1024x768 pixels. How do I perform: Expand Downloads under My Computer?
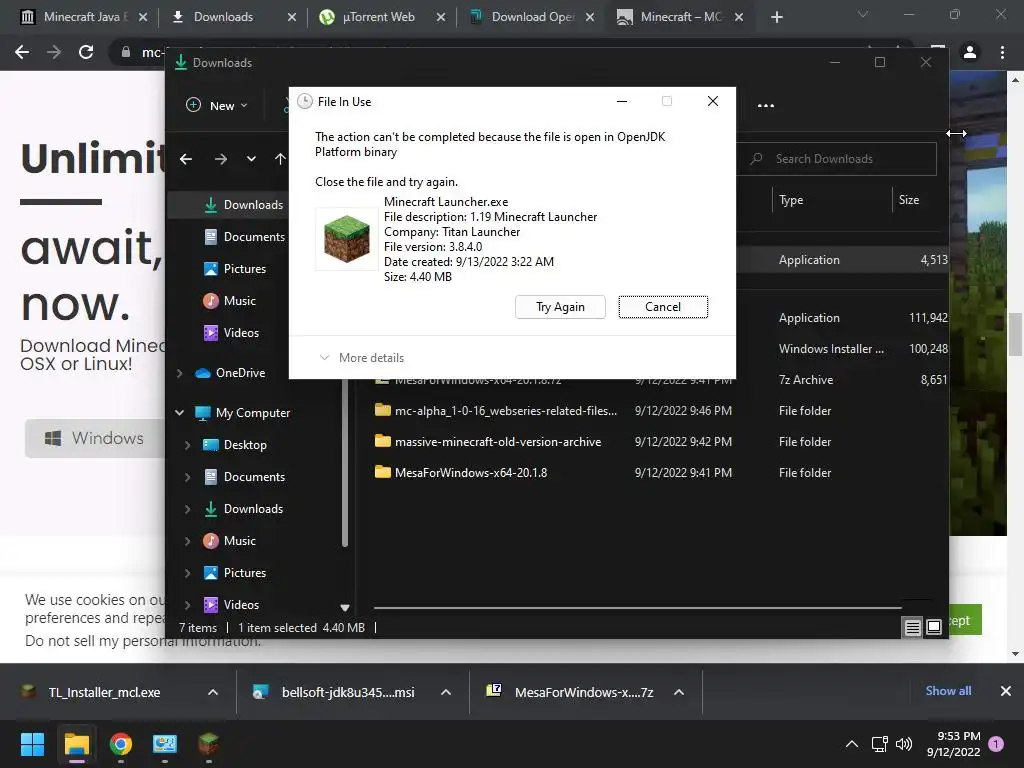point(187,509)
